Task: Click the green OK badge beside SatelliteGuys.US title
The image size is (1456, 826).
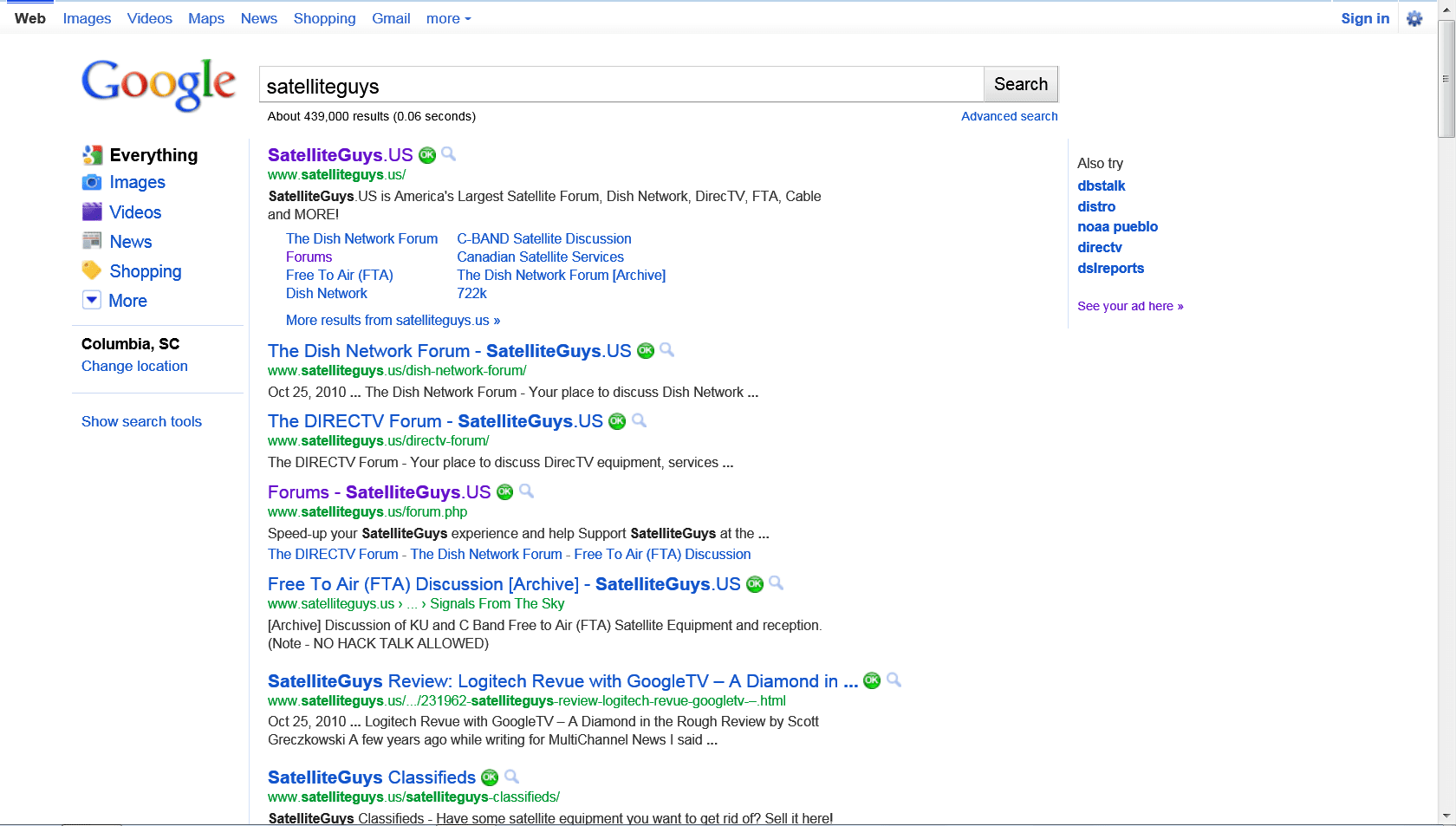Action: tap(427, 155)
